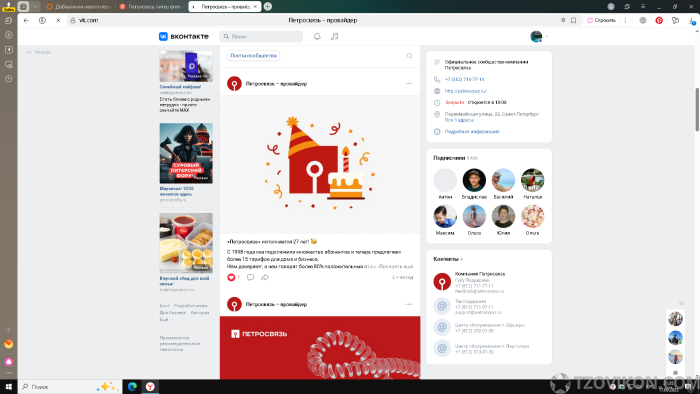Open comments on the birthday post
The height and width of the screenshot is (394, 700).
point(250,278)
